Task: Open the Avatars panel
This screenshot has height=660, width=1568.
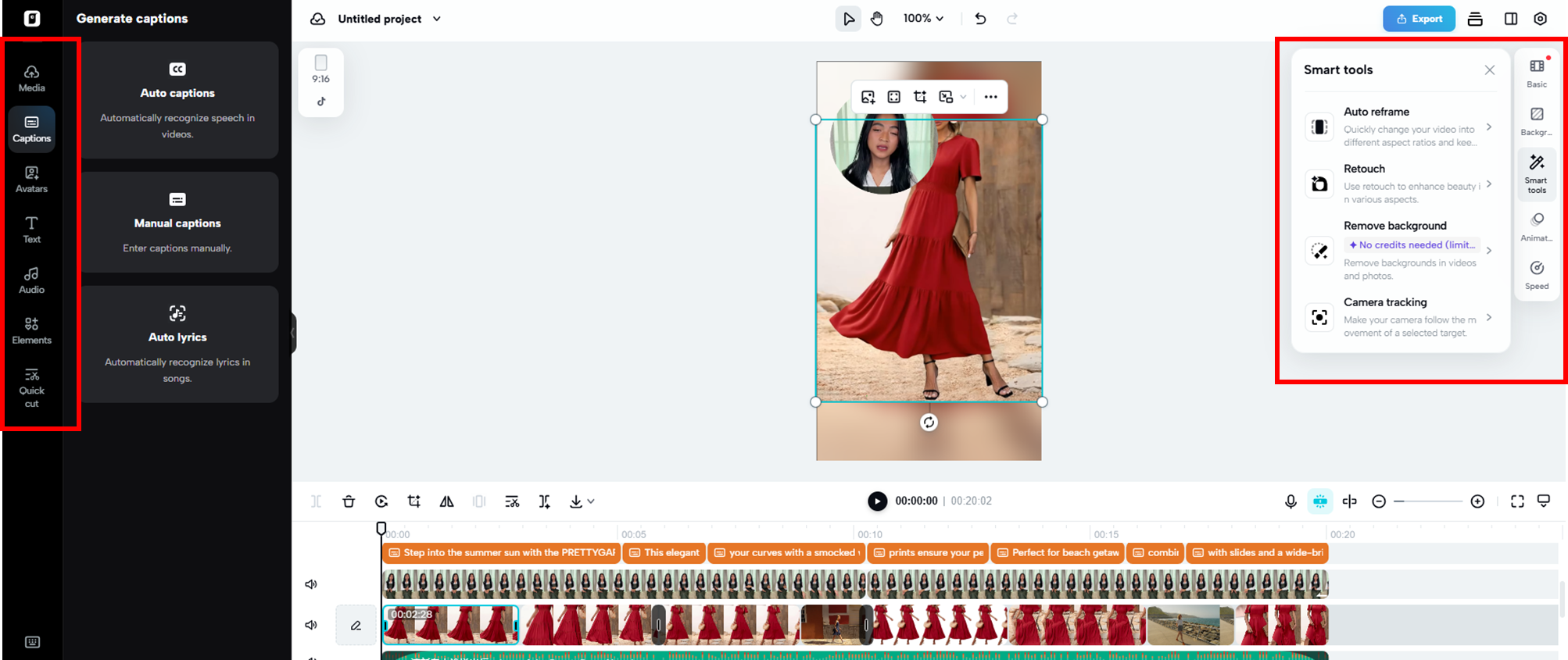Action: tap(31, 179)
